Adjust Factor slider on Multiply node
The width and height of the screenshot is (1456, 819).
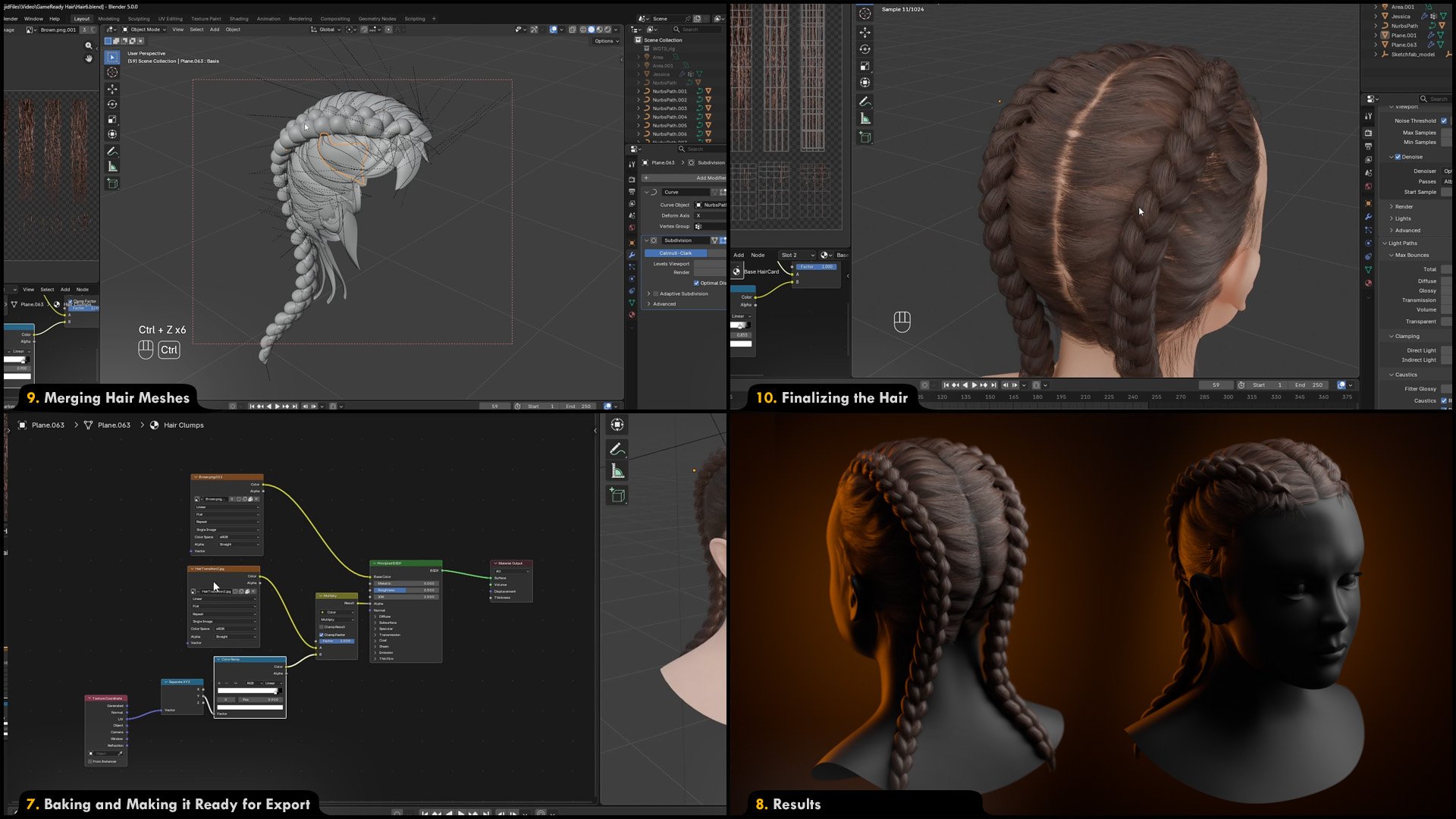pyautogui.click(x=337, y=642)
